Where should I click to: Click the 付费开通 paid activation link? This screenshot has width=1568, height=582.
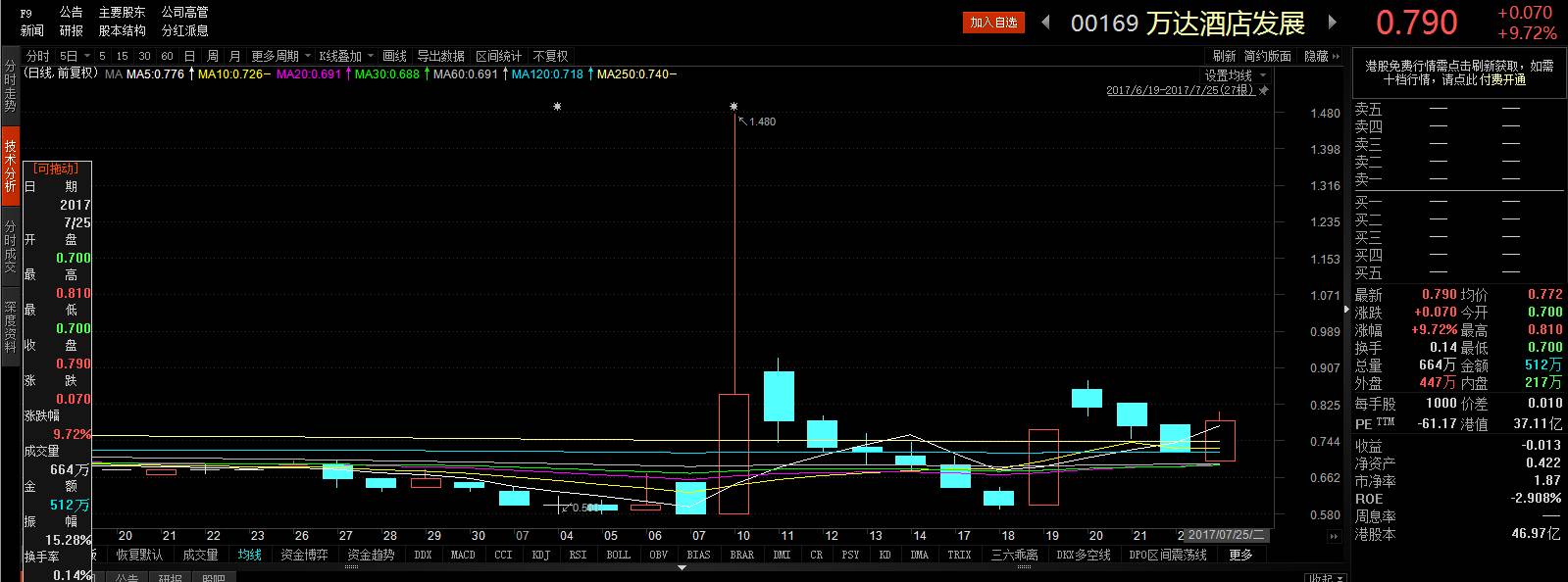[1501, 80]
